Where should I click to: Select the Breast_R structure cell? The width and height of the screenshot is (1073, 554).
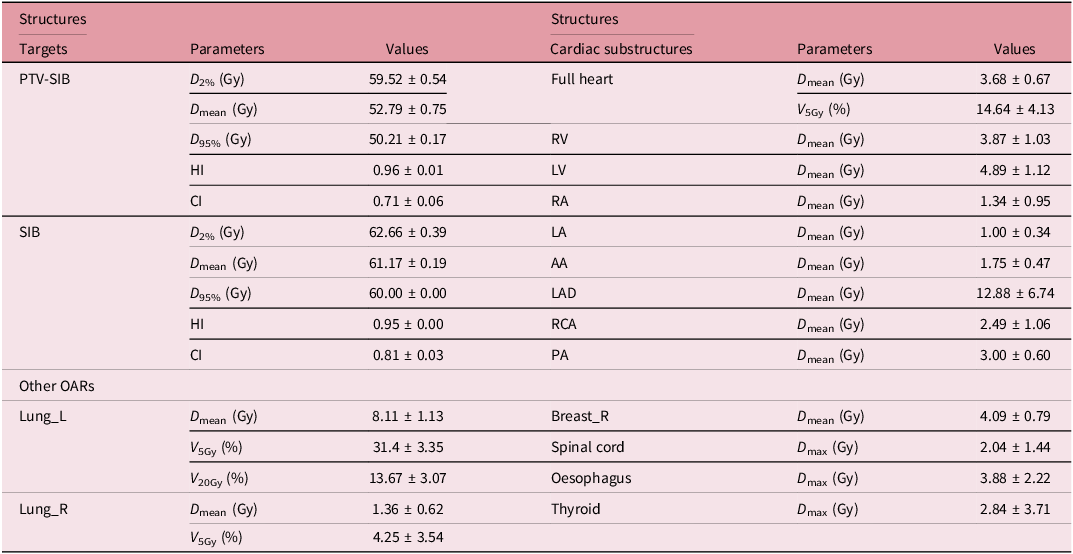pyautogui.click(x=578, y=416)
